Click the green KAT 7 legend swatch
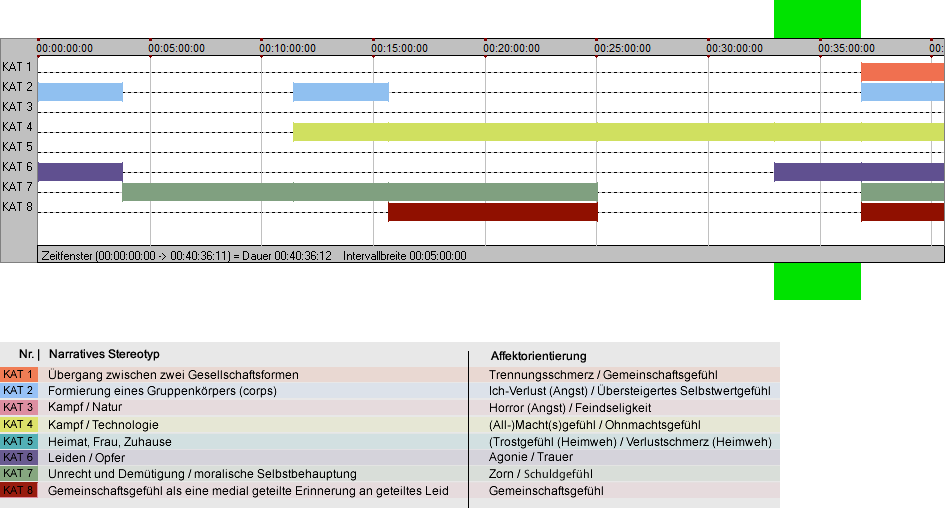 (x=19, y=473)
